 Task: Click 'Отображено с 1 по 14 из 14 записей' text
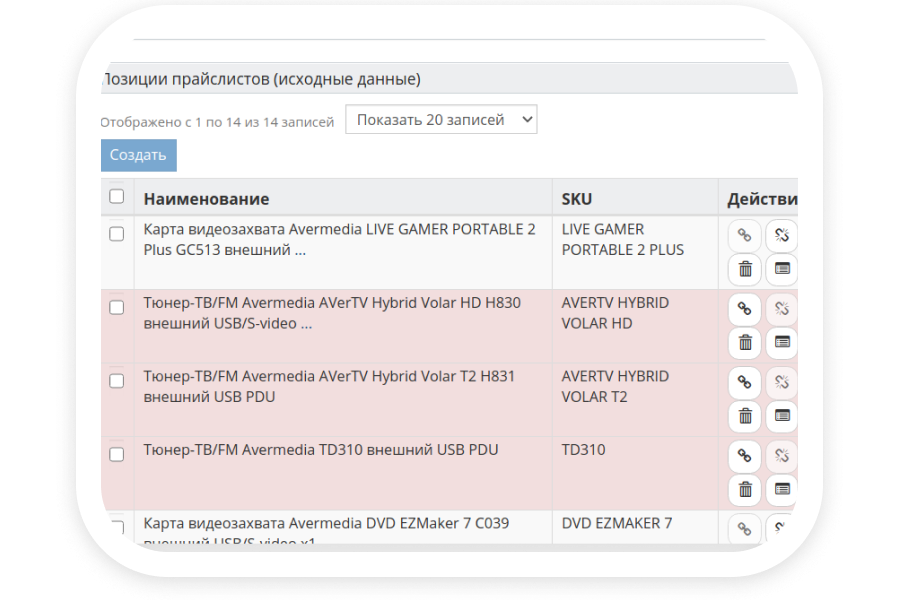(x=217, y=122)
